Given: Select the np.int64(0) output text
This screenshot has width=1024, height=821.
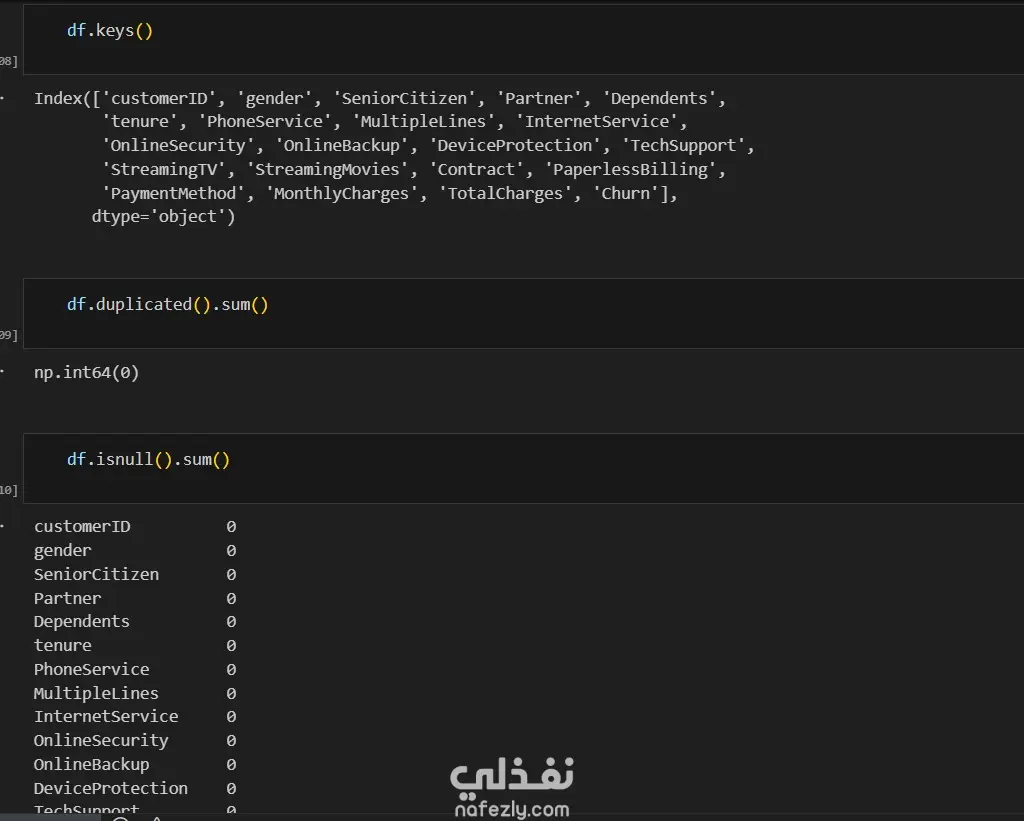Looking at the screenshot, I should pyautogui.click(x=87, y=373).
